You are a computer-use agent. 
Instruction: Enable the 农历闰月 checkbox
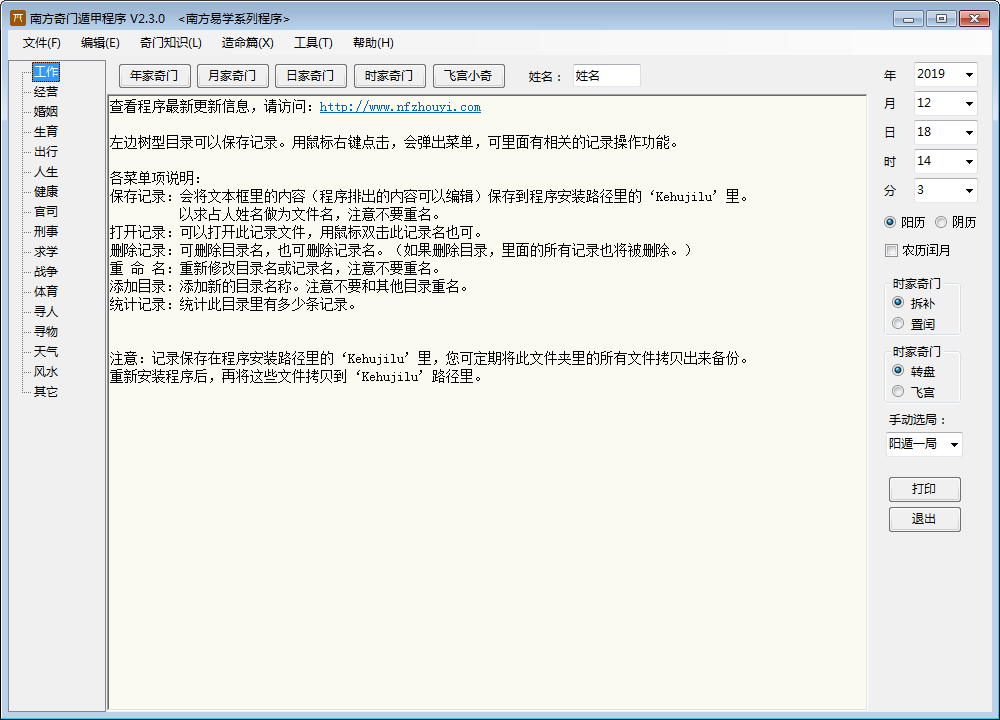892,251
